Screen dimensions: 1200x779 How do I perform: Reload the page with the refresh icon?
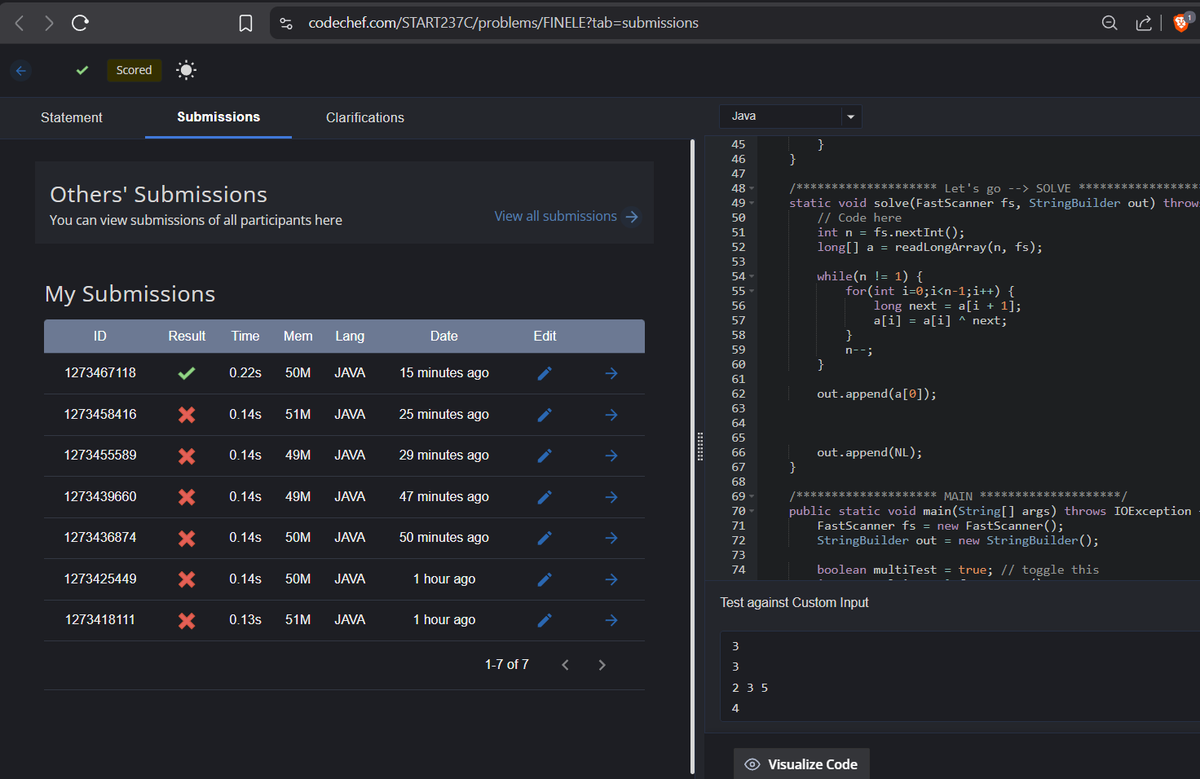tap(80, 23)
